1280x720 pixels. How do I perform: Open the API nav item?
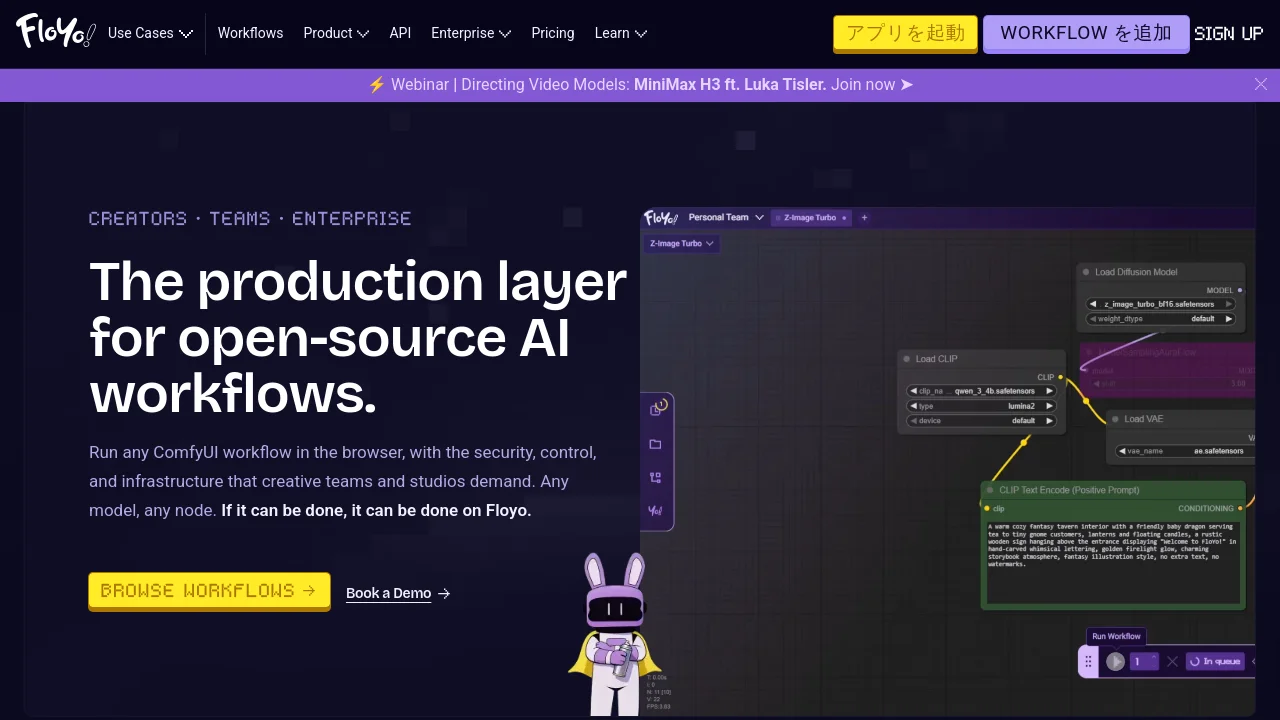[400, 33]
